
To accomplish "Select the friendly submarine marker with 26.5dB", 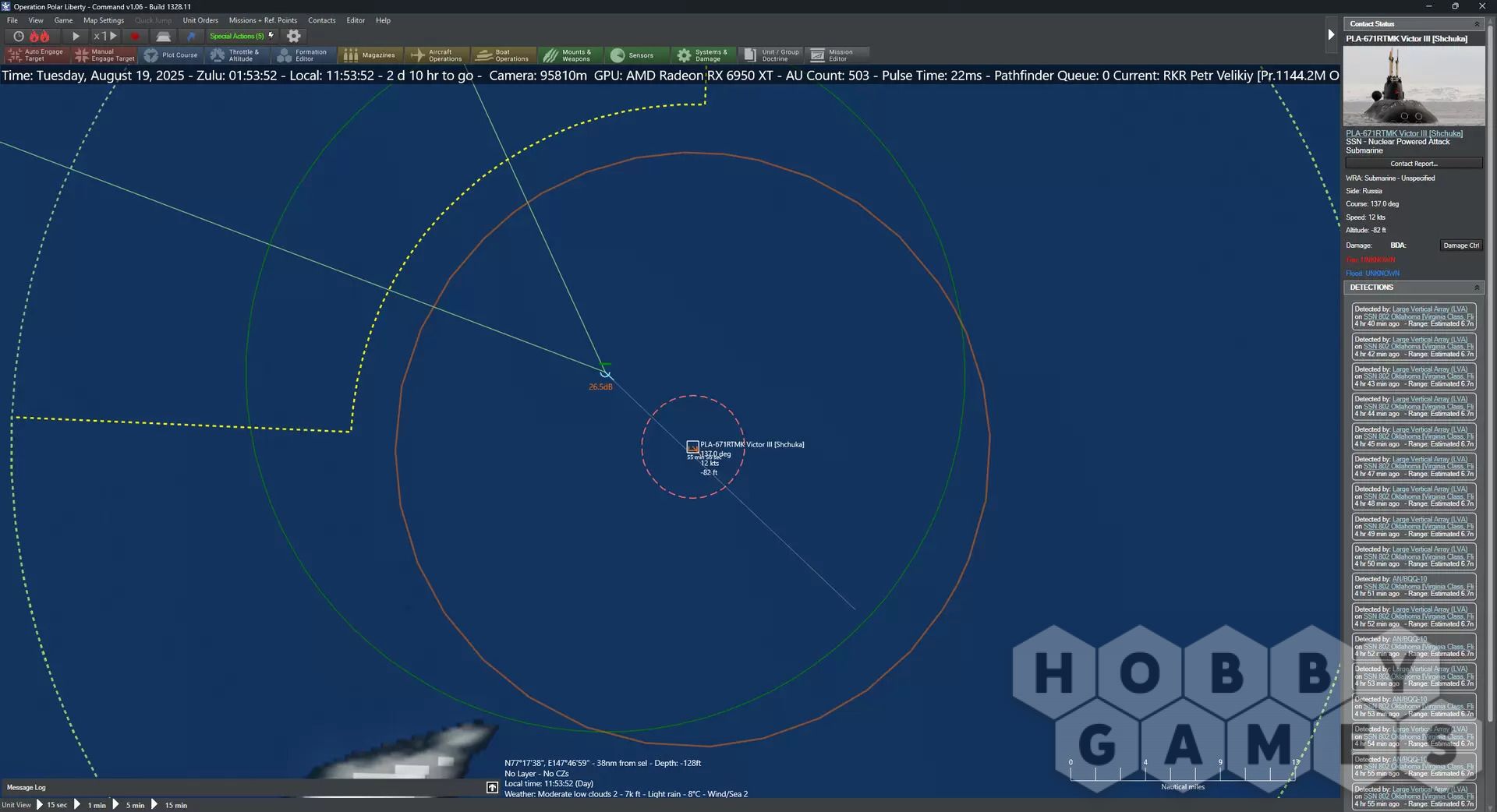I will (x=605, y=372).
